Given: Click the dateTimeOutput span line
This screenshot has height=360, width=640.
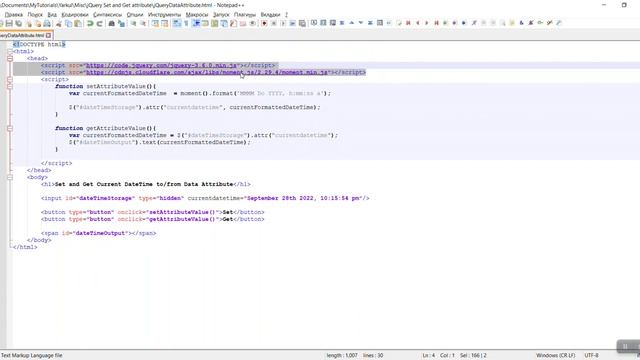Looking at the screenshot, I should click(98, 233).
